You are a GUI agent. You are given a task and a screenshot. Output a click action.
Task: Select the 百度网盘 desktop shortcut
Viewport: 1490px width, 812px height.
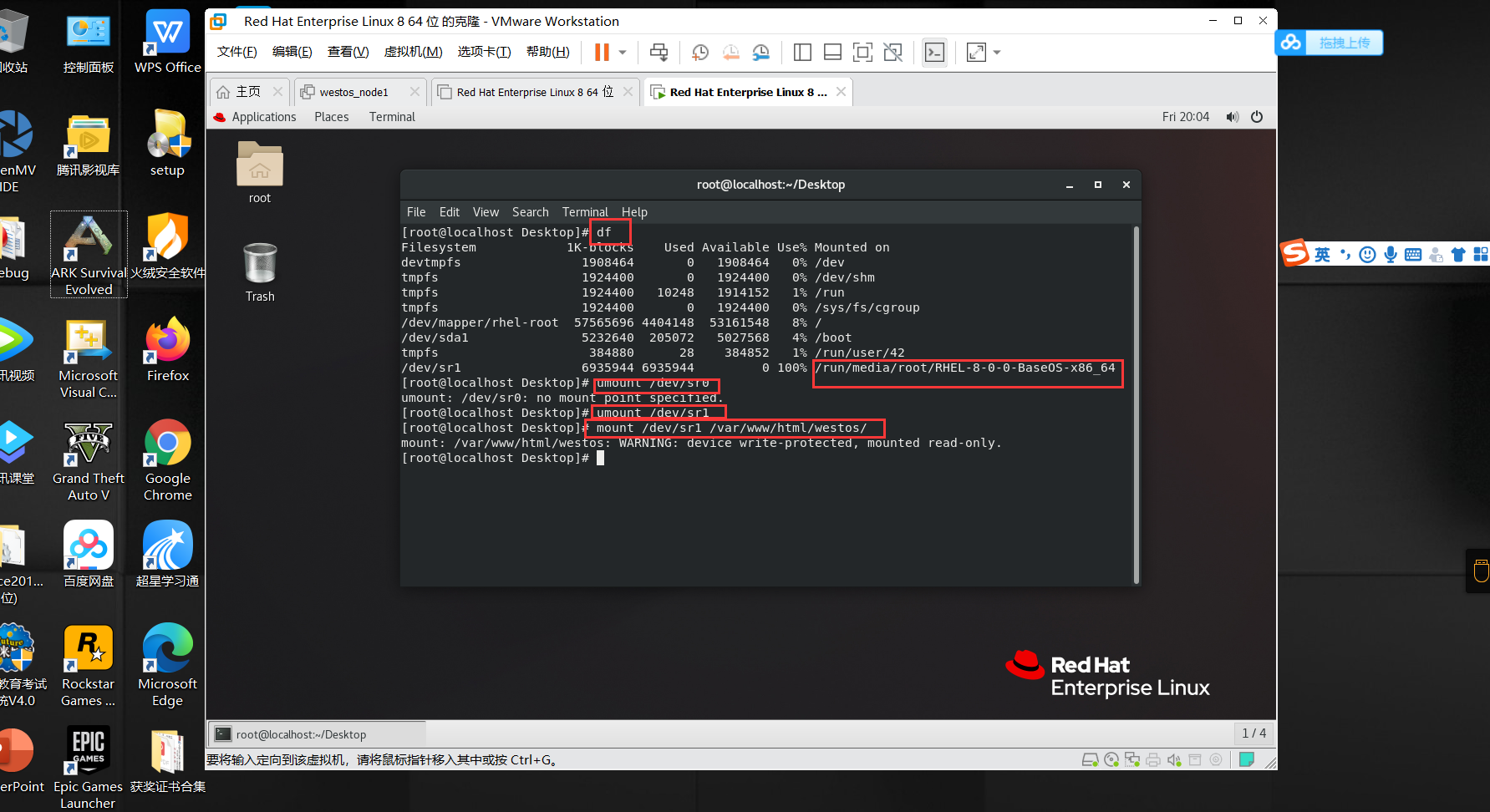tap(89, 555)
